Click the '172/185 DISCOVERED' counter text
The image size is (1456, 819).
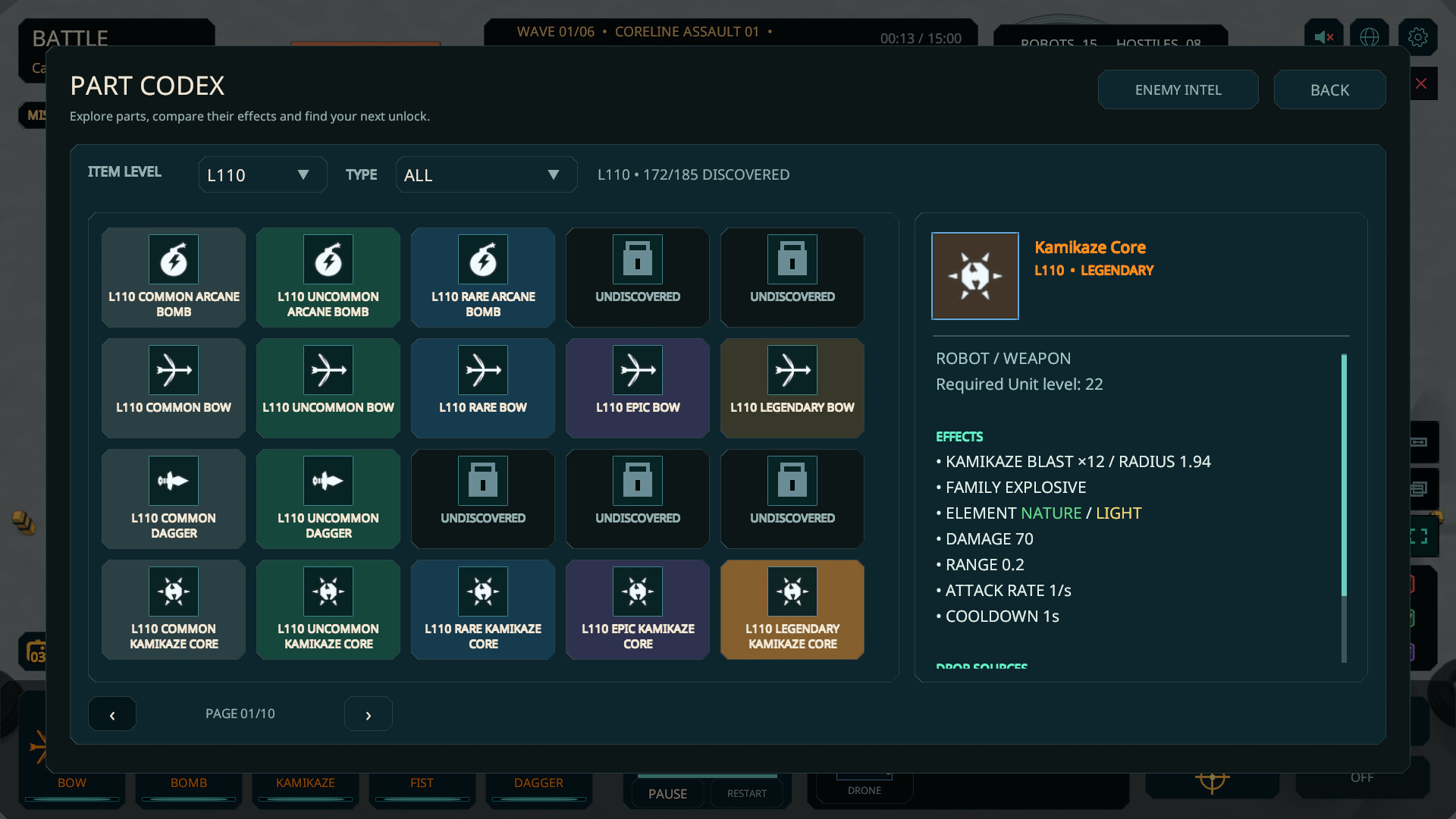point(717,174)
